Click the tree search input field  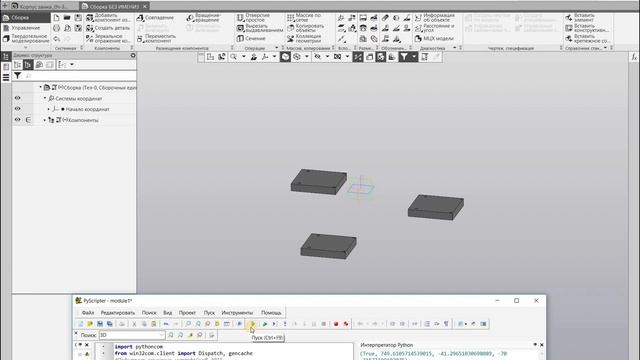(80, 76)
